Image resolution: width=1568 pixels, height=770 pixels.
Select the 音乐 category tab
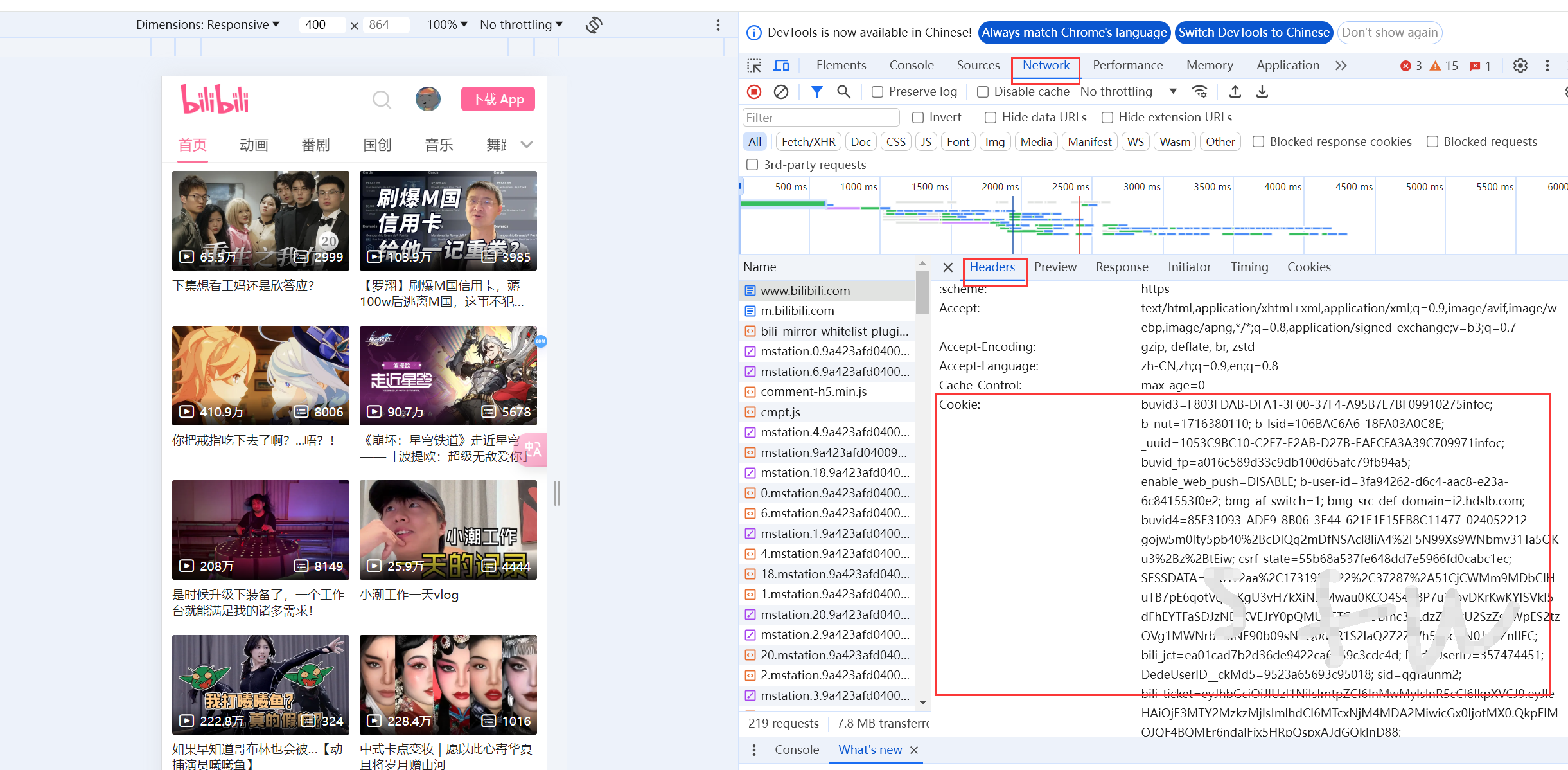click(439, 145)
